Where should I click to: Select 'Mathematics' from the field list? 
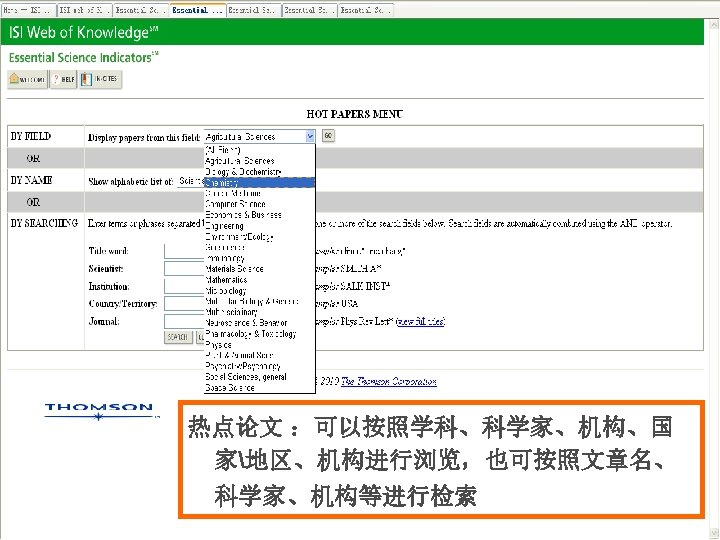pos(259,280)
